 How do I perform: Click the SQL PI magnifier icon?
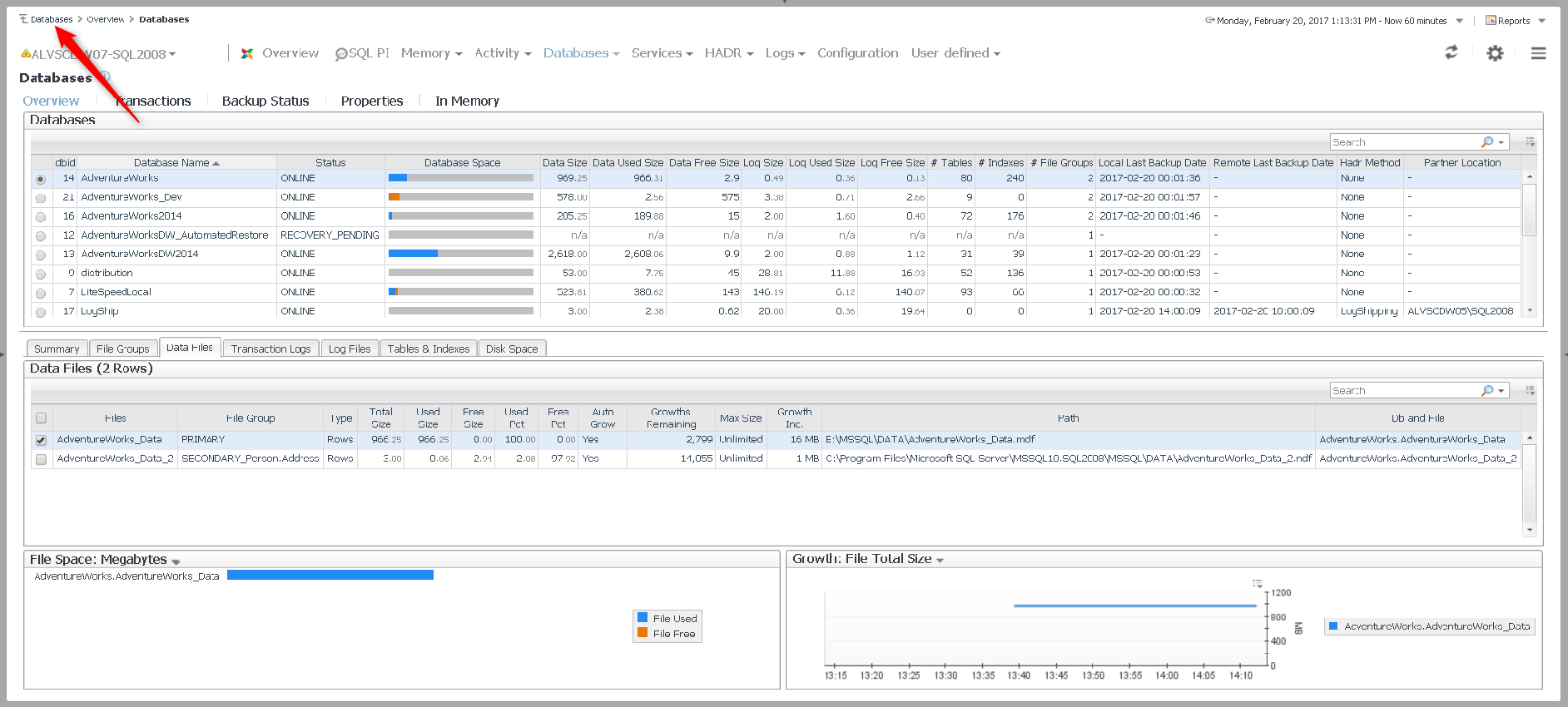340,54
